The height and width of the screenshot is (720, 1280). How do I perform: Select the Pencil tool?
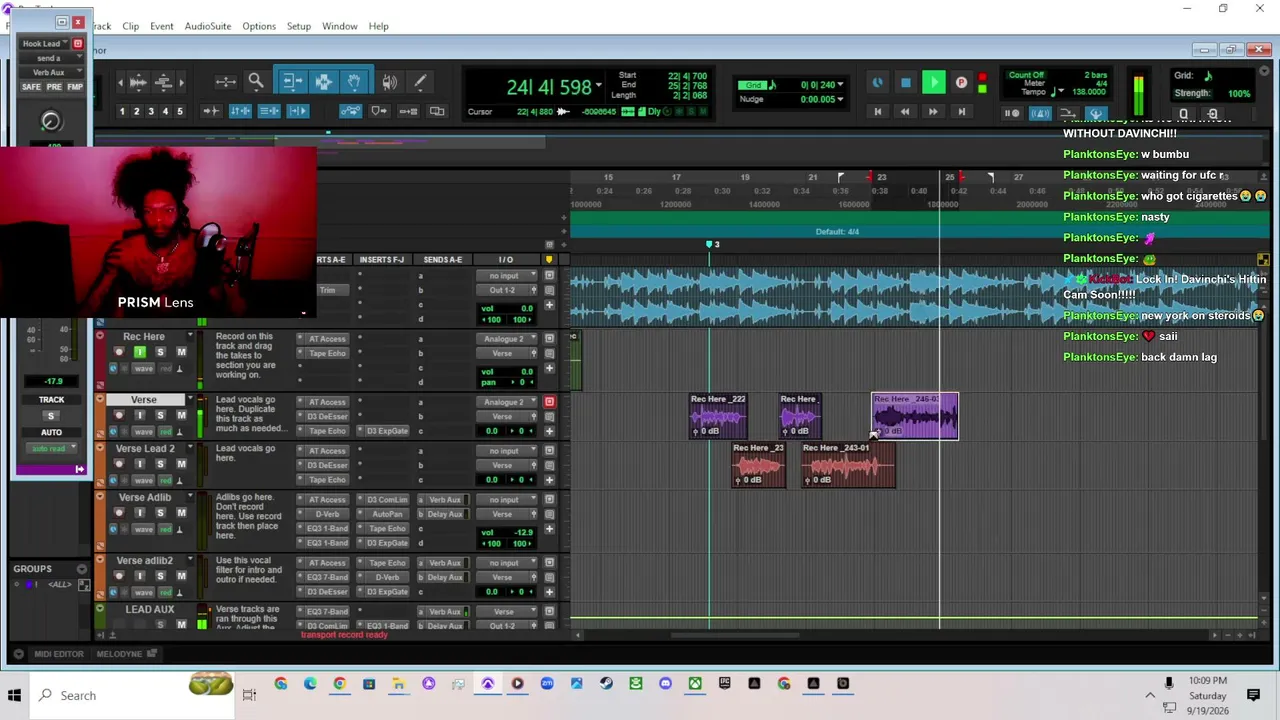tap(420, 82)
